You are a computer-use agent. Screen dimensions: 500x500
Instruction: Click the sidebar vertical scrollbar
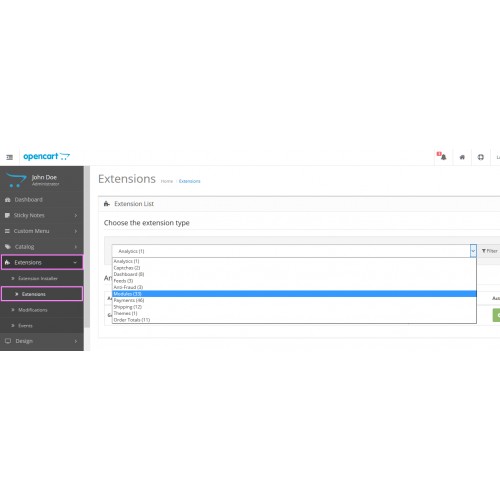(x=87, y=247)
